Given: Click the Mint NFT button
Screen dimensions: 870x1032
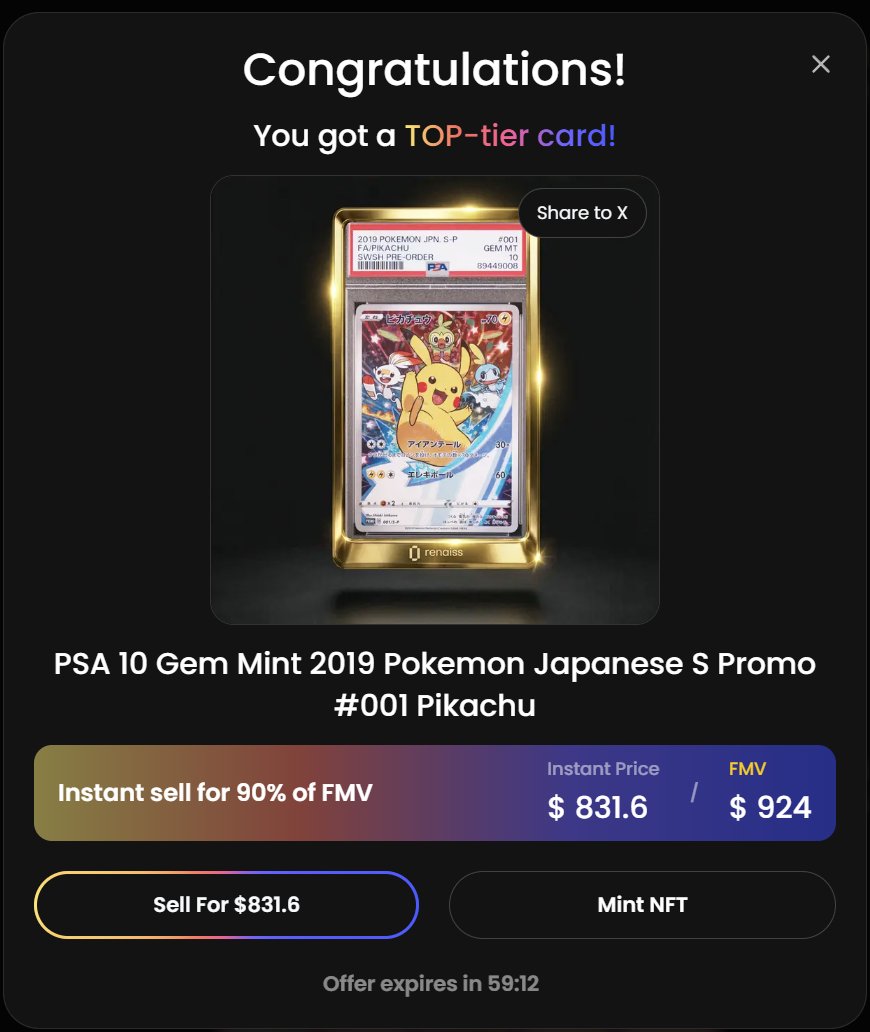Looking at the screenshot, I should click(x=642, y=904).
